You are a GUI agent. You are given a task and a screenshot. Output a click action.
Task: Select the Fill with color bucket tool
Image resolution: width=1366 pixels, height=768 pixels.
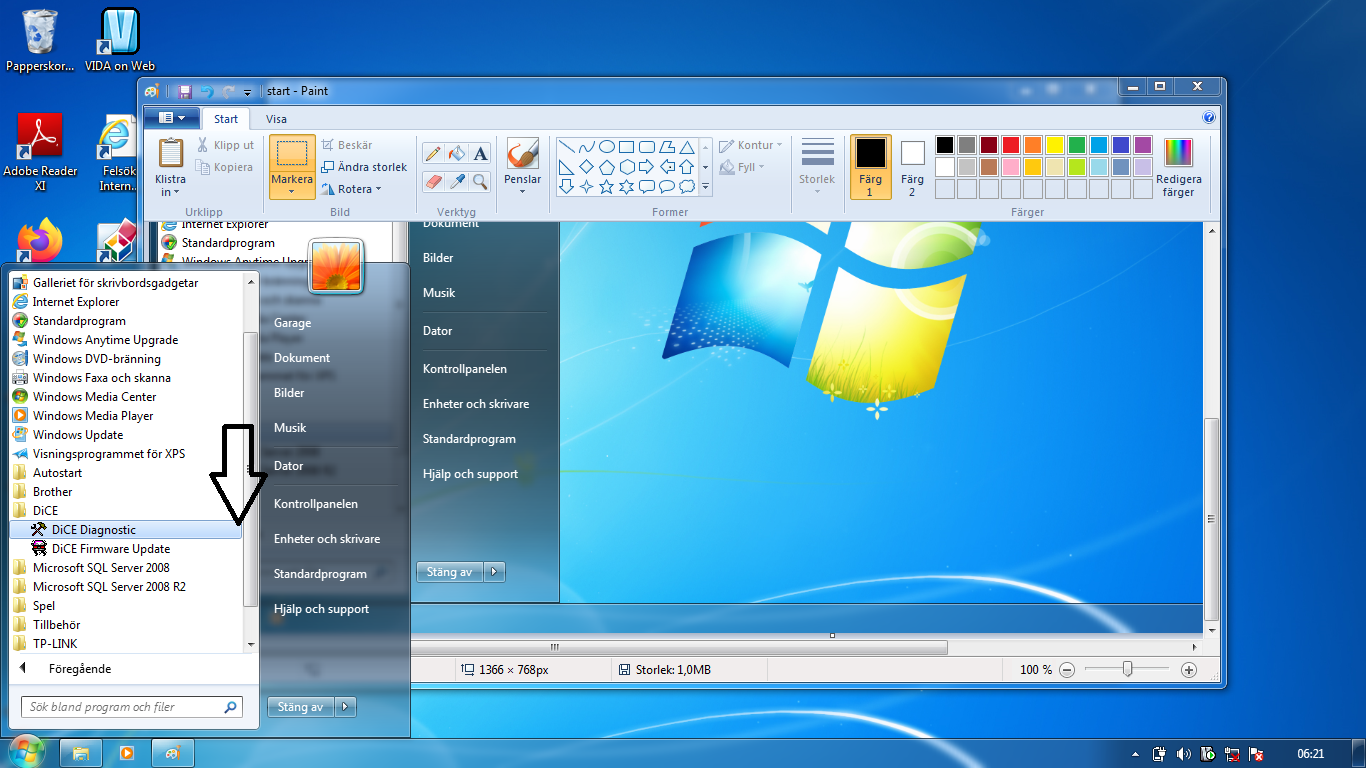[457, 153]
